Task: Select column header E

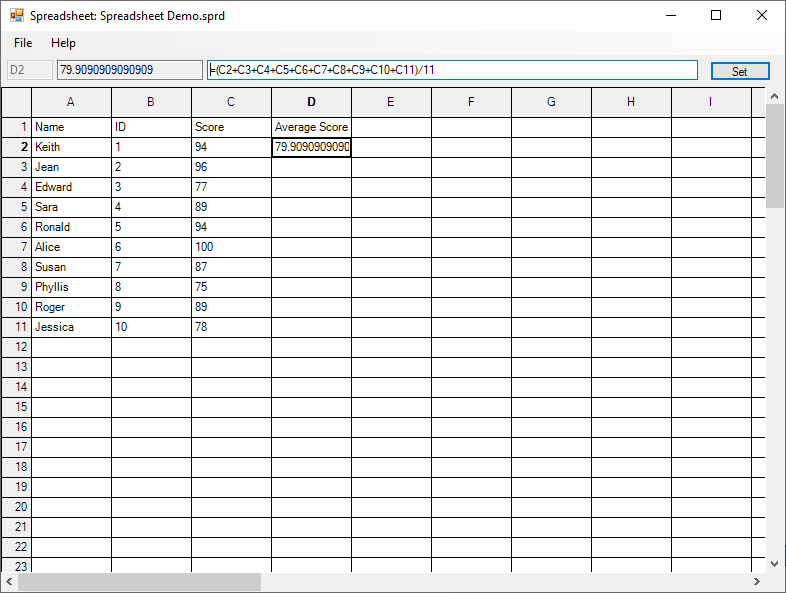Action: [x=391, y=102]
